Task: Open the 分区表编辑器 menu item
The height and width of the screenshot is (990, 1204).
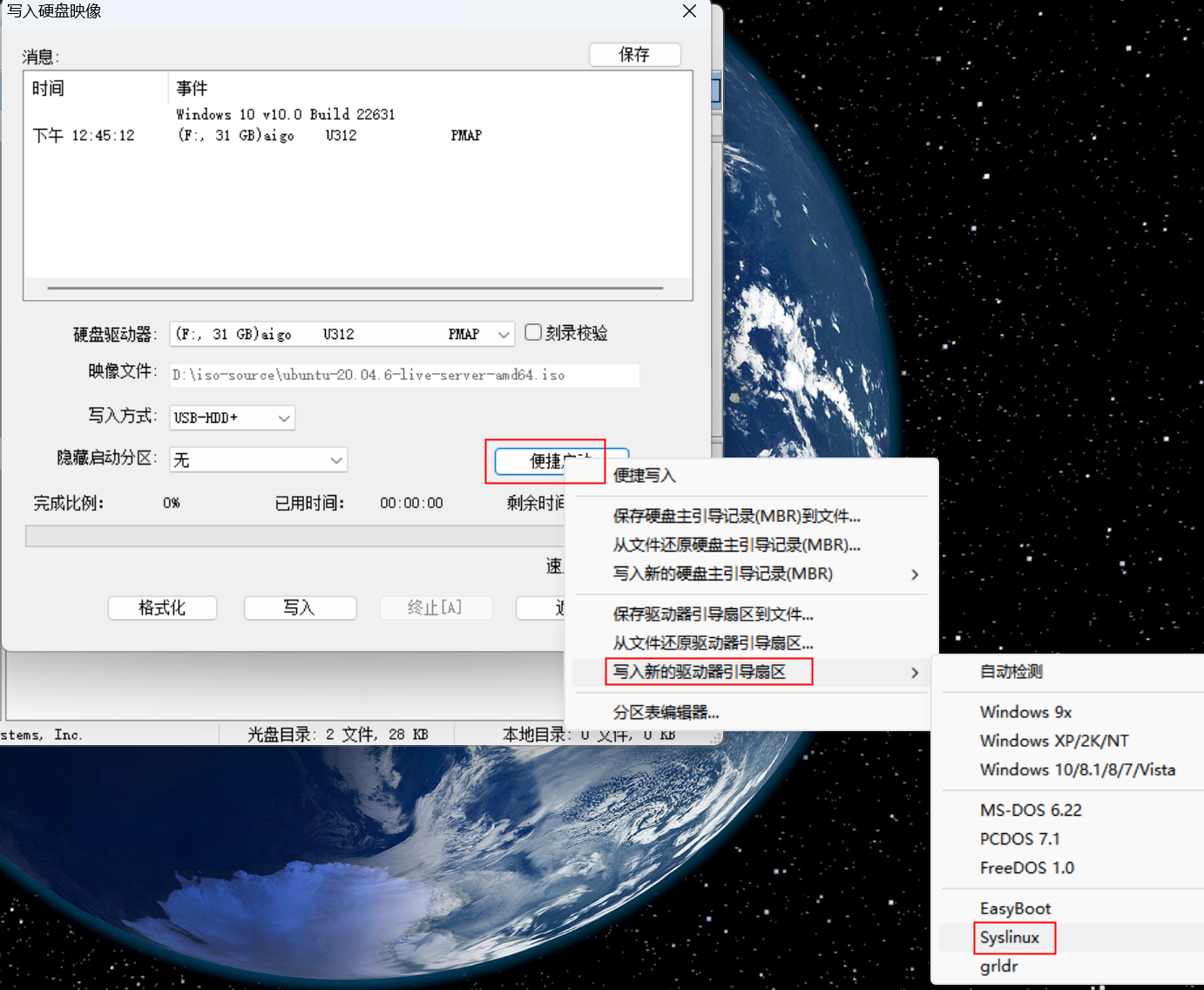Action: (666, 712)
